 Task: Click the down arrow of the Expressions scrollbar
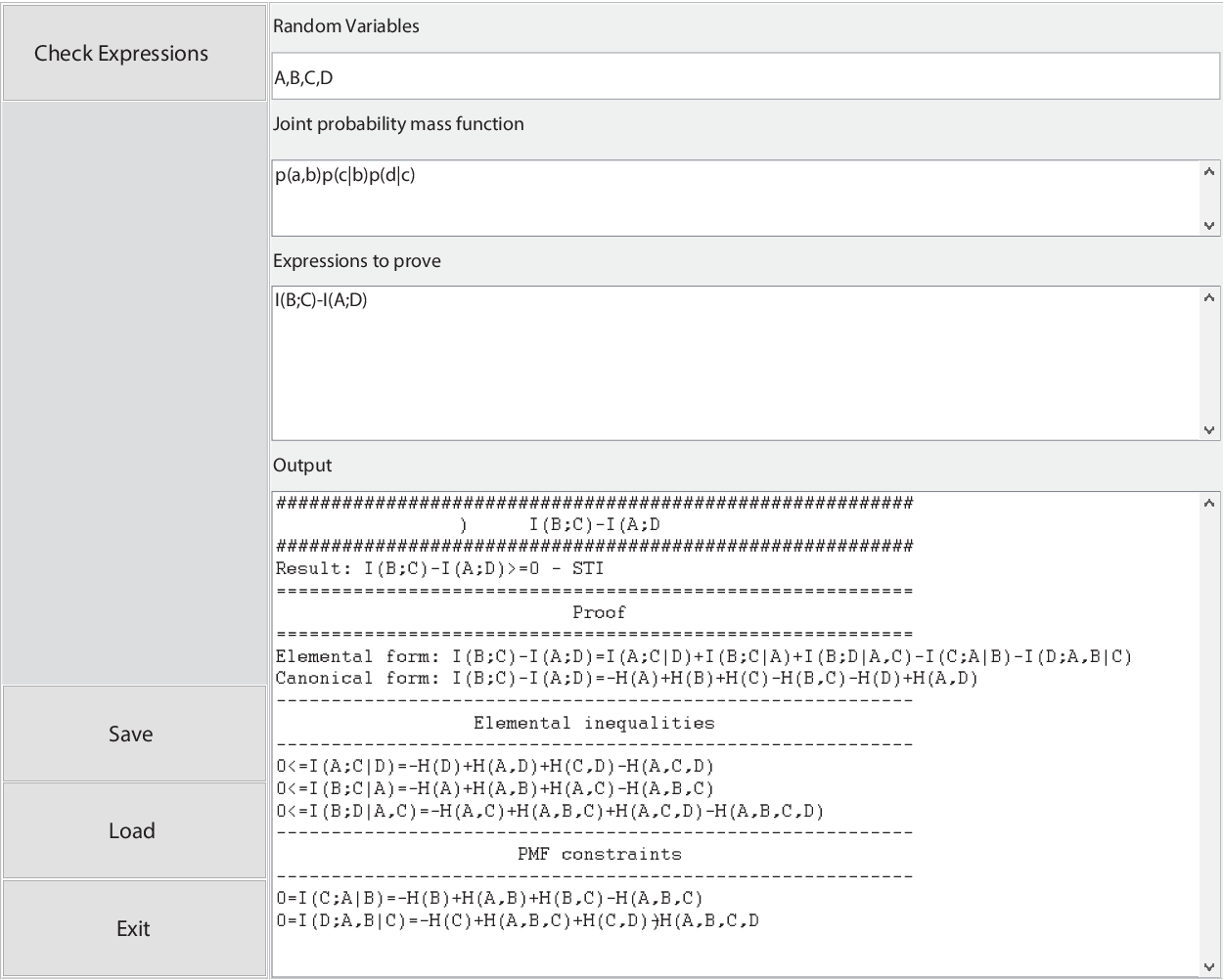click(x=1209, y=429)
